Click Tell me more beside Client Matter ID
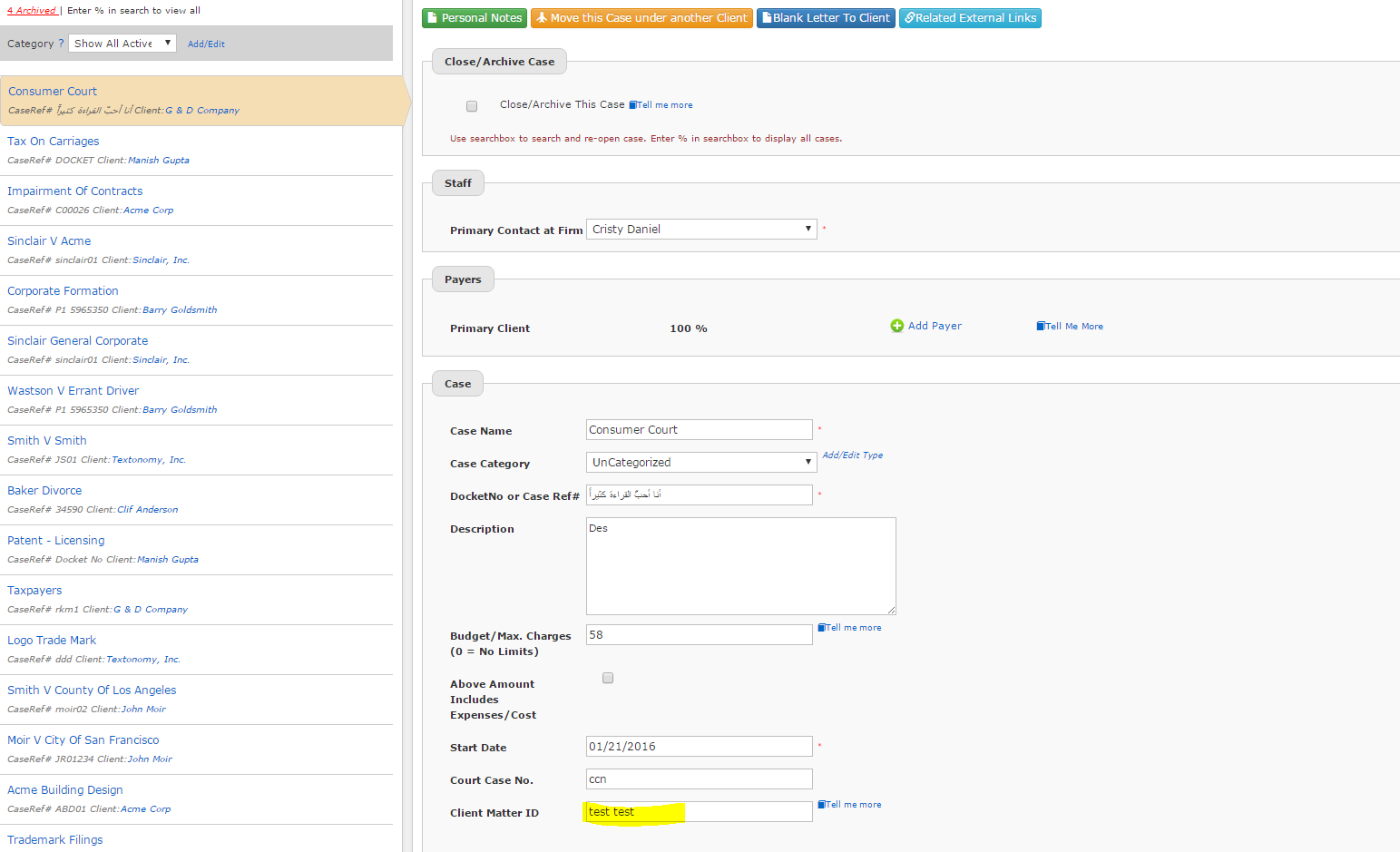Screen dimensions: 1400x852 click(850, 805)
